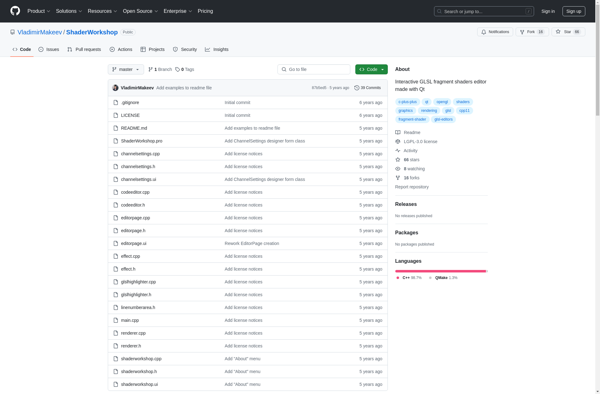
Task: View the 1 Branch link
Action: pyautogui.click(x=160, y=69)
